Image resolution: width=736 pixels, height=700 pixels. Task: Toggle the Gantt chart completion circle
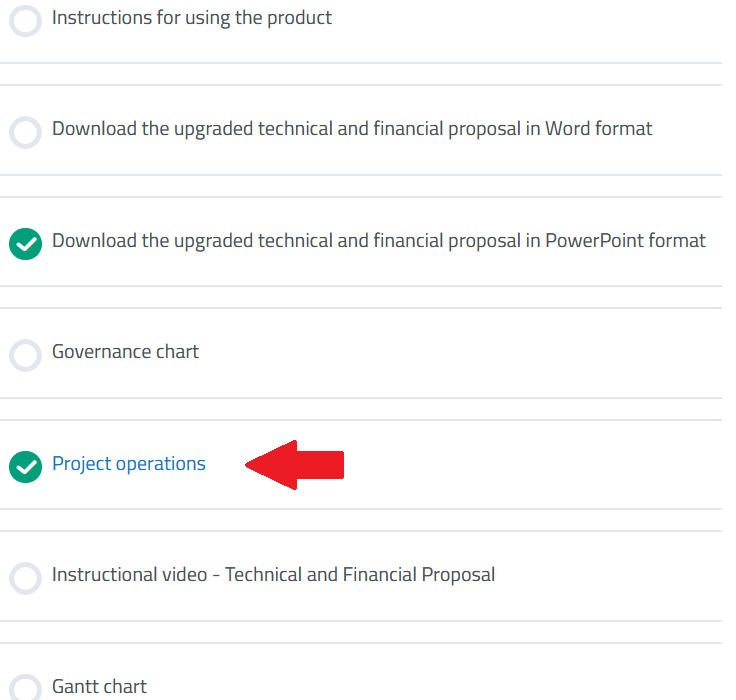[x=25, y=689]
